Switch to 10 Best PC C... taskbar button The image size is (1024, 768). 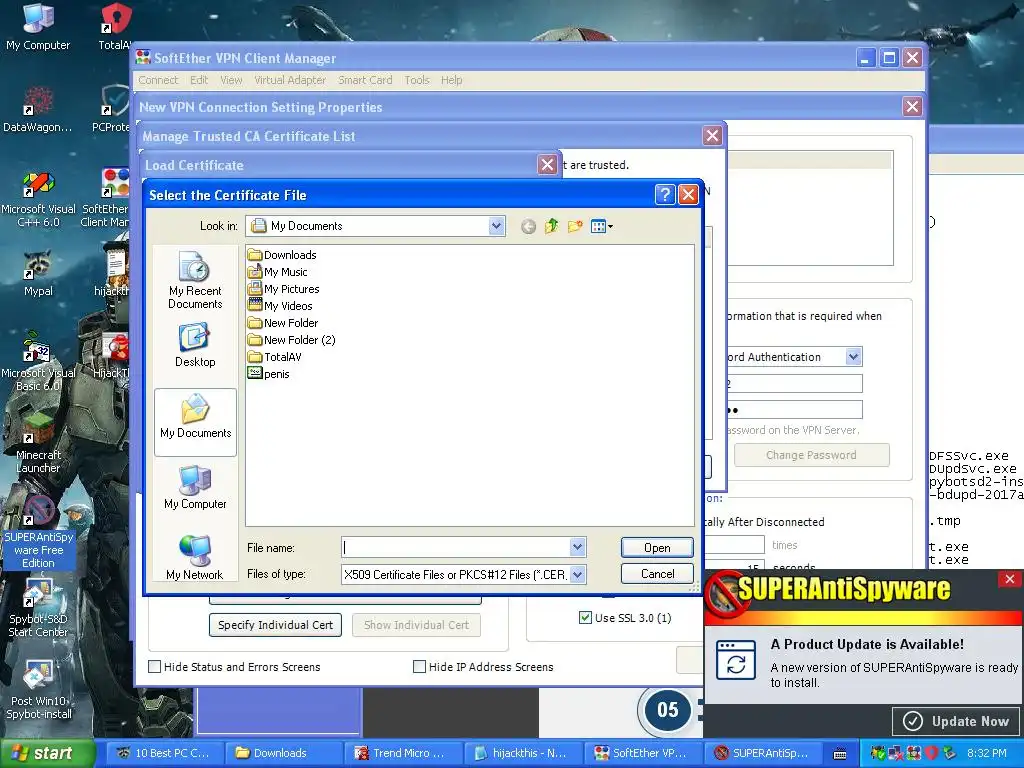[165, 753]
